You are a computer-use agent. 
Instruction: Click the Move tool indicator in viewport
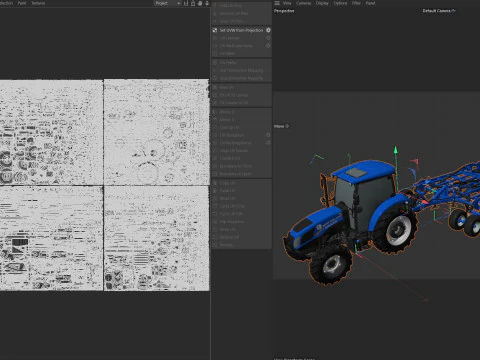281,126
